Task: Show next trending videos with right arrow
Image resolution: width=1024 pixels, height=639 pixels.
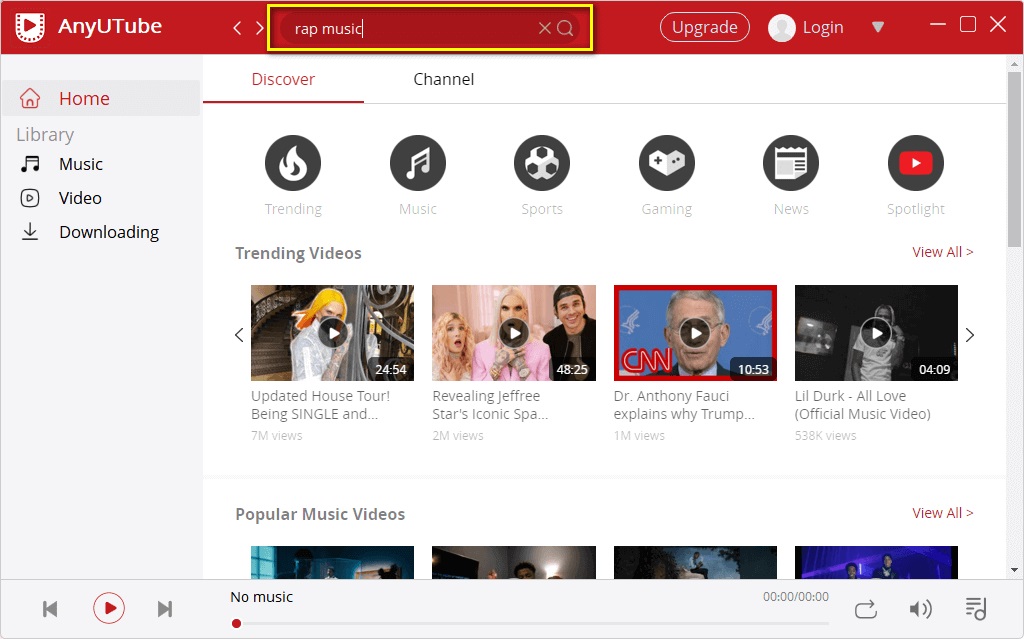Action: pos(969,335)
